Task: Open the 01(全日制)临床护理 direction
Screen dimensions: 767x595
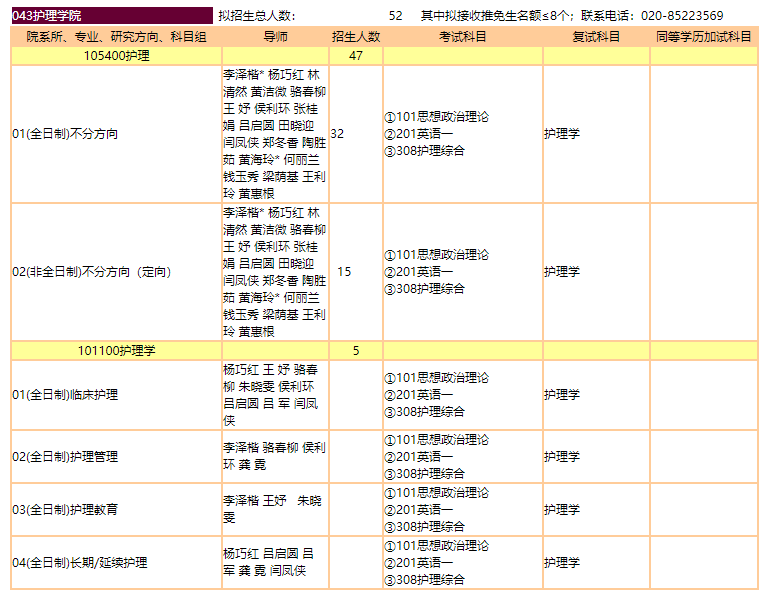Action: pos(65,395)
